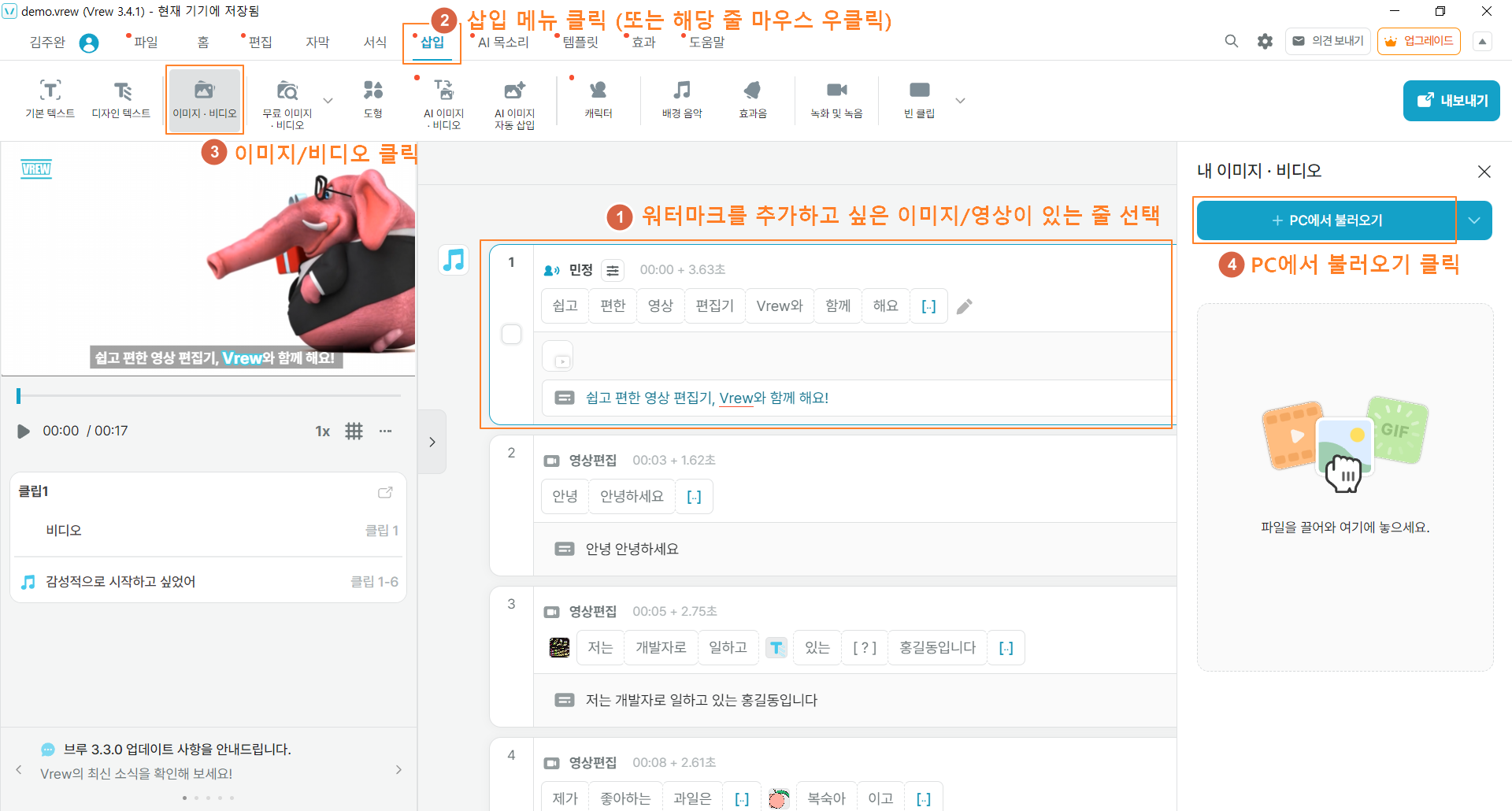Screen dimensions: 1512x811
Task: Open the 효과 tab
Action: coord(643,42)
